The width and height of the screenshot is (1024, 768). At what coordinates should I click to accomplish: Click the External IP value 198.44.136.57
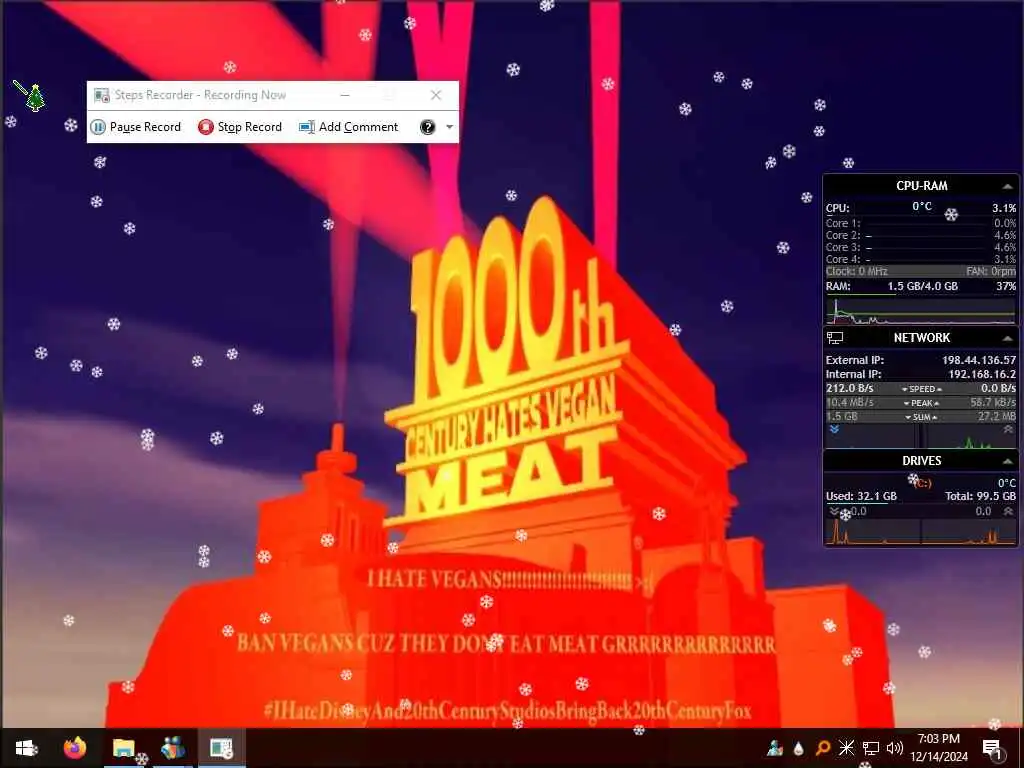pos(978,360)
